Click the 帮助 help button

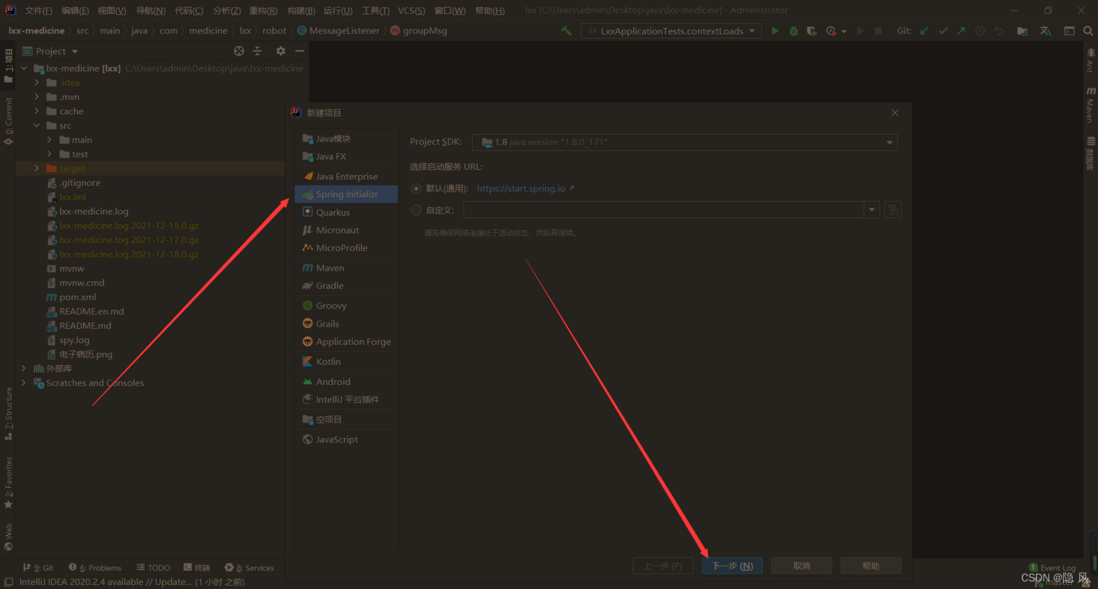click(x=871, y=566)
